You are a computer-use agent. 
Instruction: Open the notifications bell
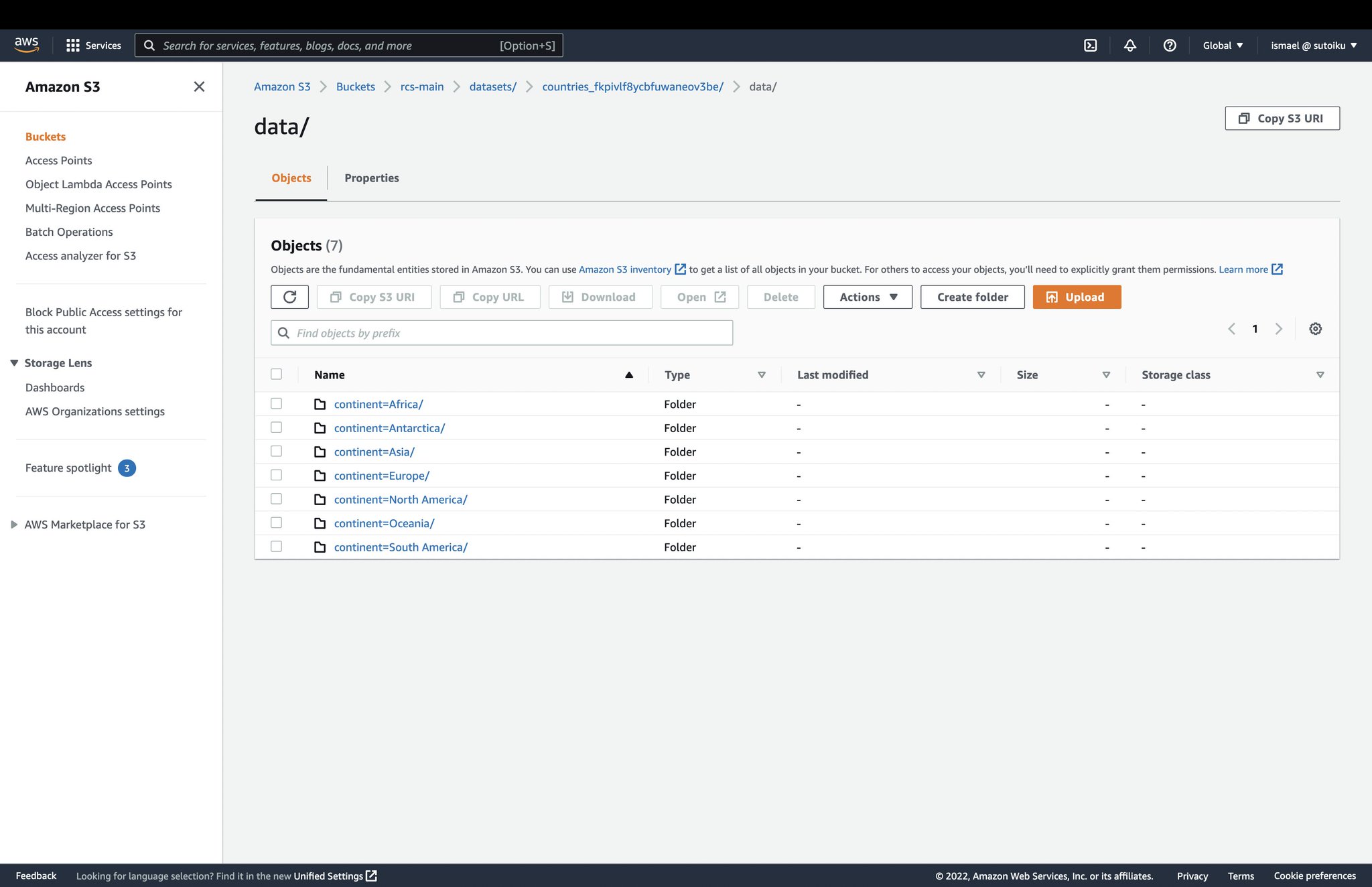1130,45
